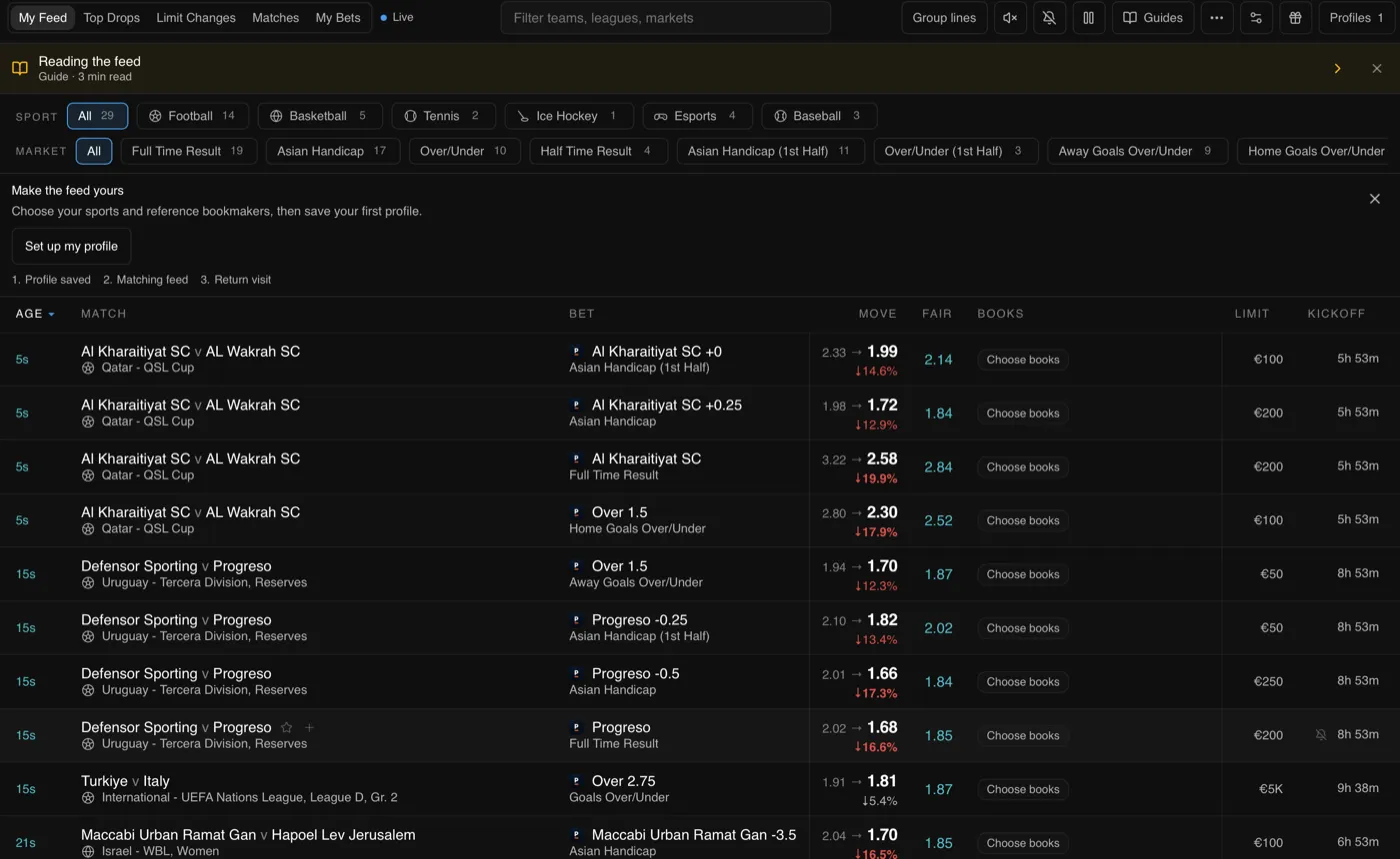This screenshot has width=1400, height=859.
Task: Select the My Feed tab
Action: pyautogui.click(x=43, y=18)
